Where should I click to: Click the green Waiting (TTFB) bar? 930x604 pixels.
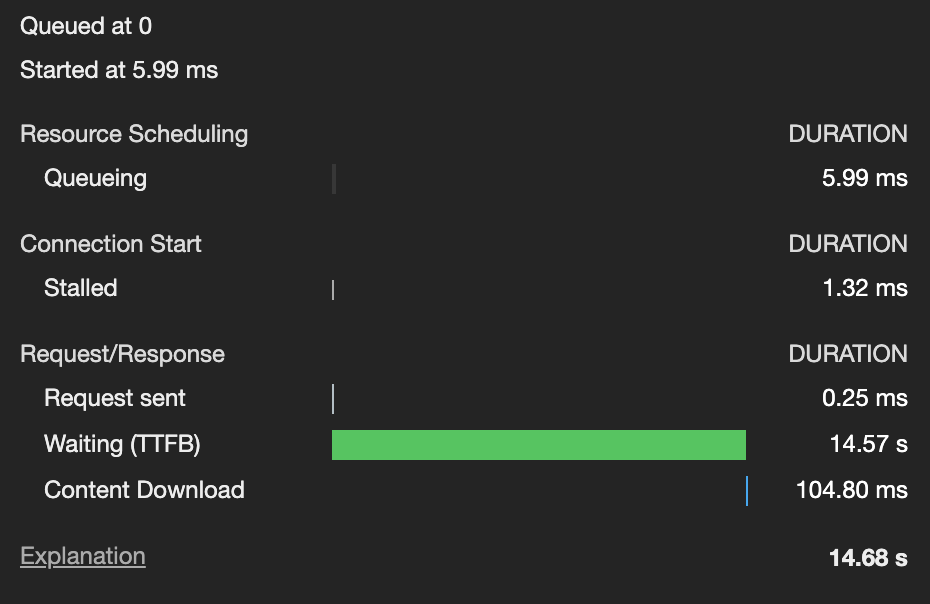coord(539,444)
